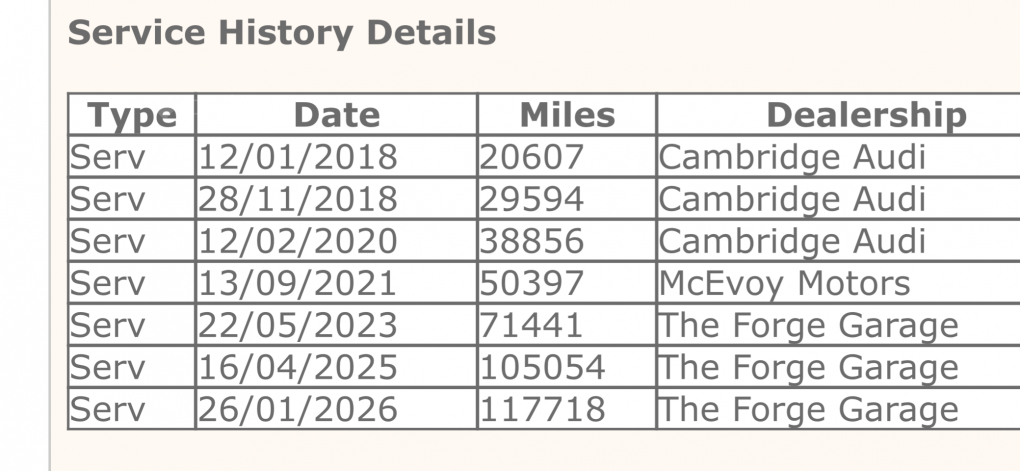
Task: Click the 26/01/2026 date cell
Action: coord(298,409)
